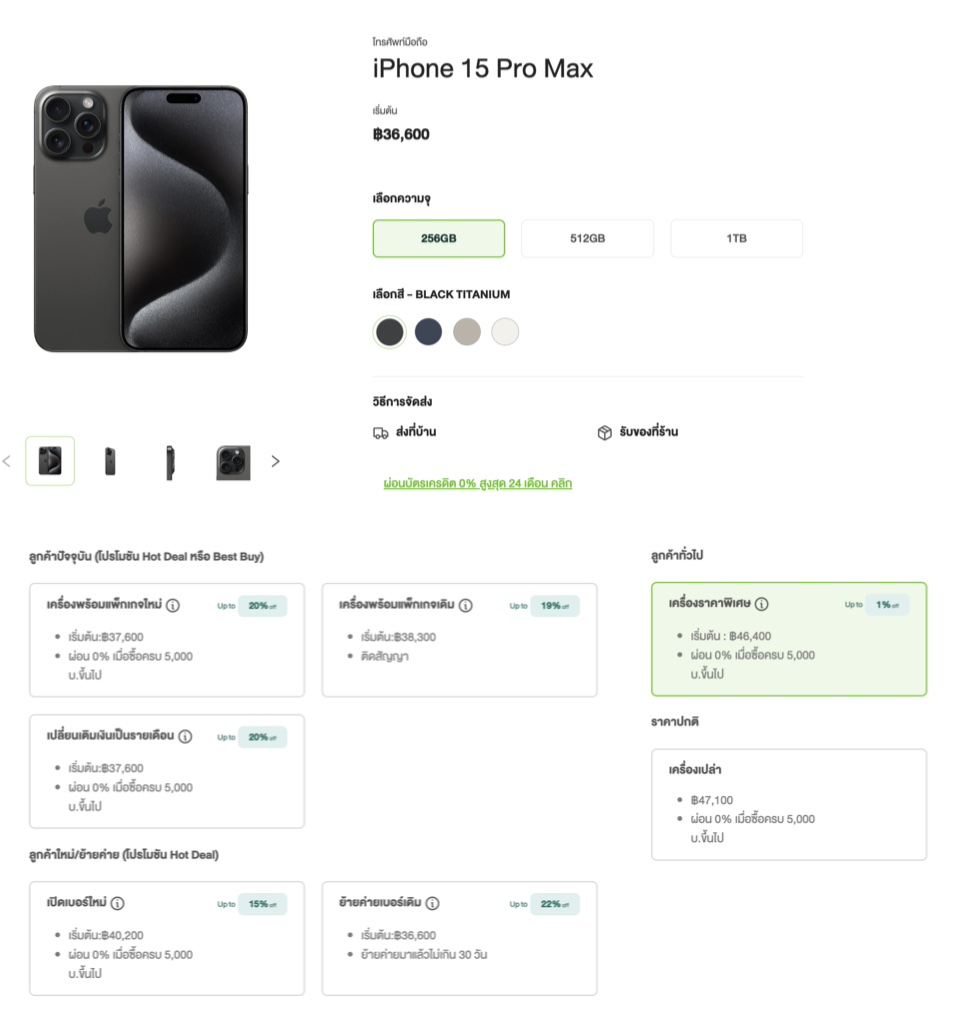The width and height of the screenshot is (968, 1022).
Task: Select the 256GB capacity option
Action: pos(439,239)
